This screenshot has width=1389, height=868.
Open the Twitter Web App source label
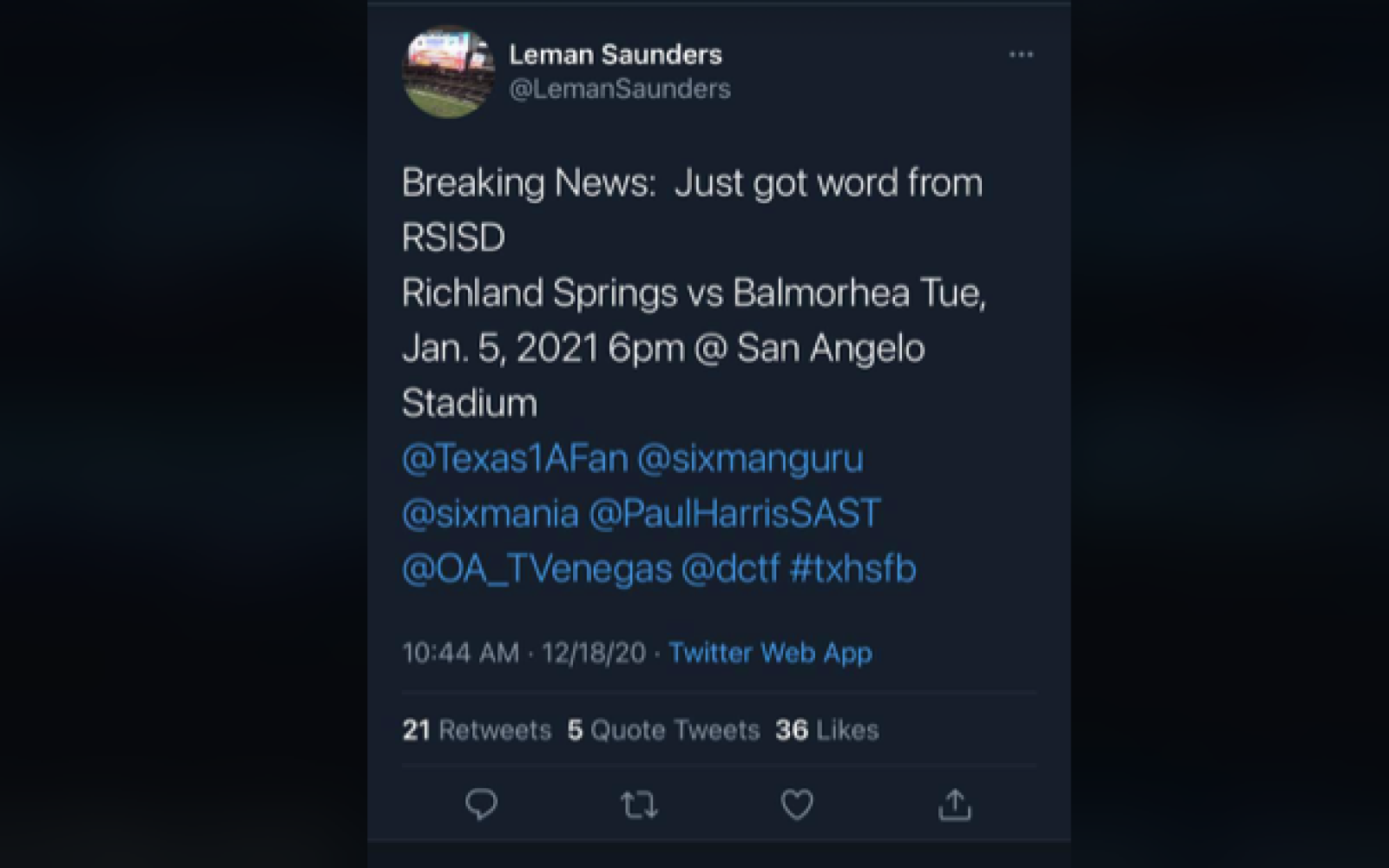pyautogui.click(x=769, y=652)
